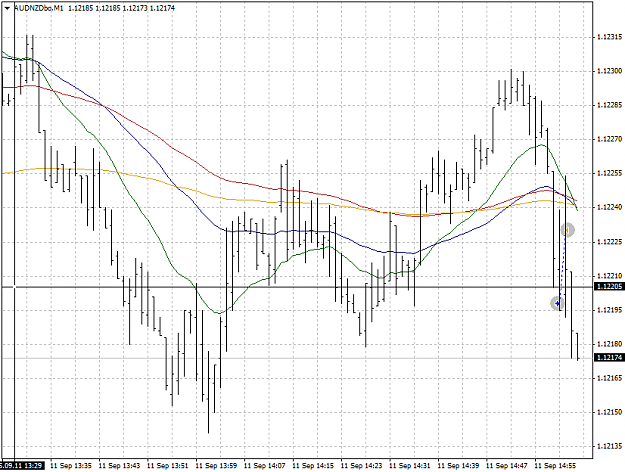Select the orange trade exit arrow marker
Viewport: 625px width, 472px height.
pyautogui.click(x=567, y=230)
